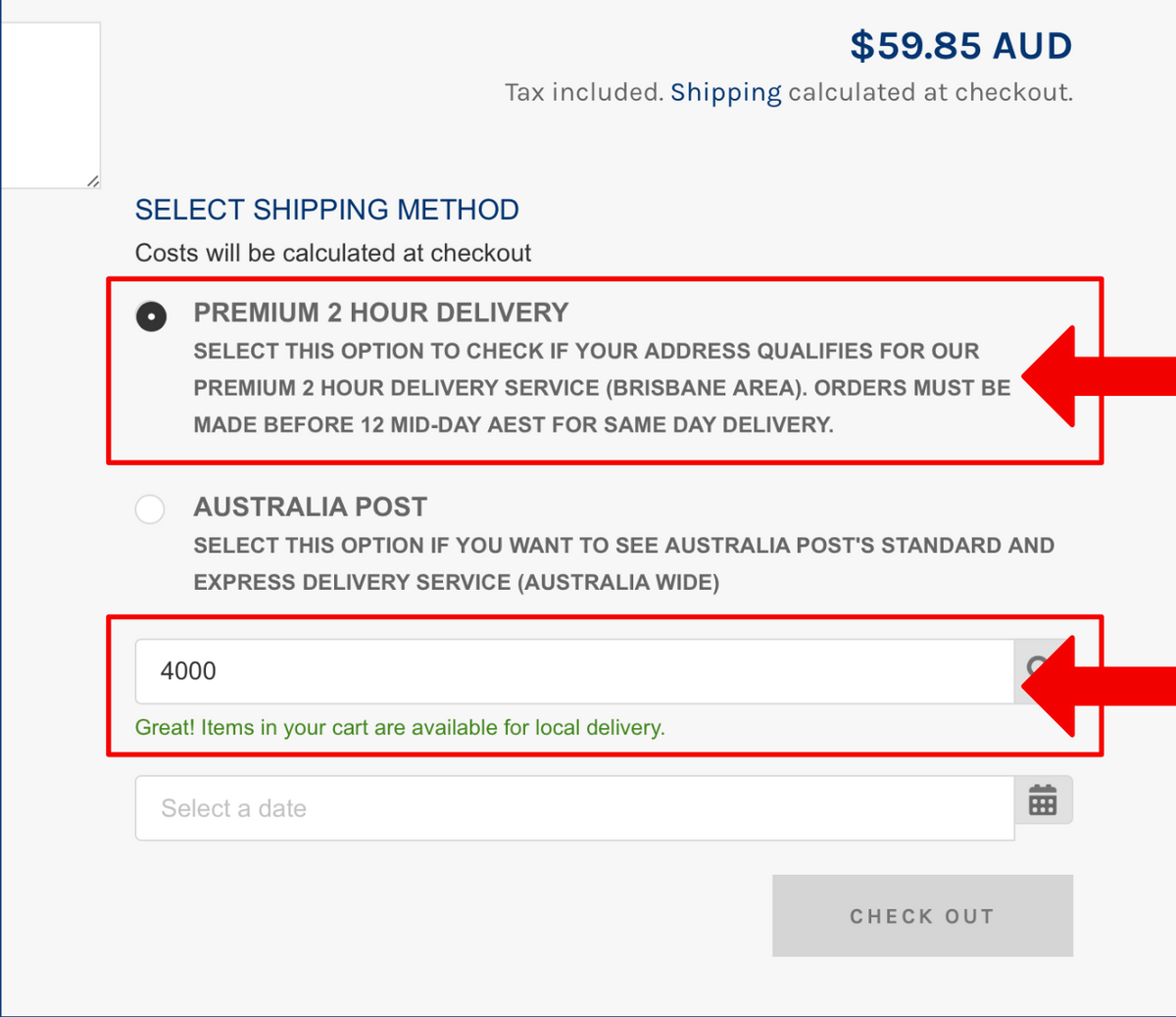The width and height of the screenshot is (1176, 1017).
Task: Click the green local delivery availability message
Action: point(400,728)
